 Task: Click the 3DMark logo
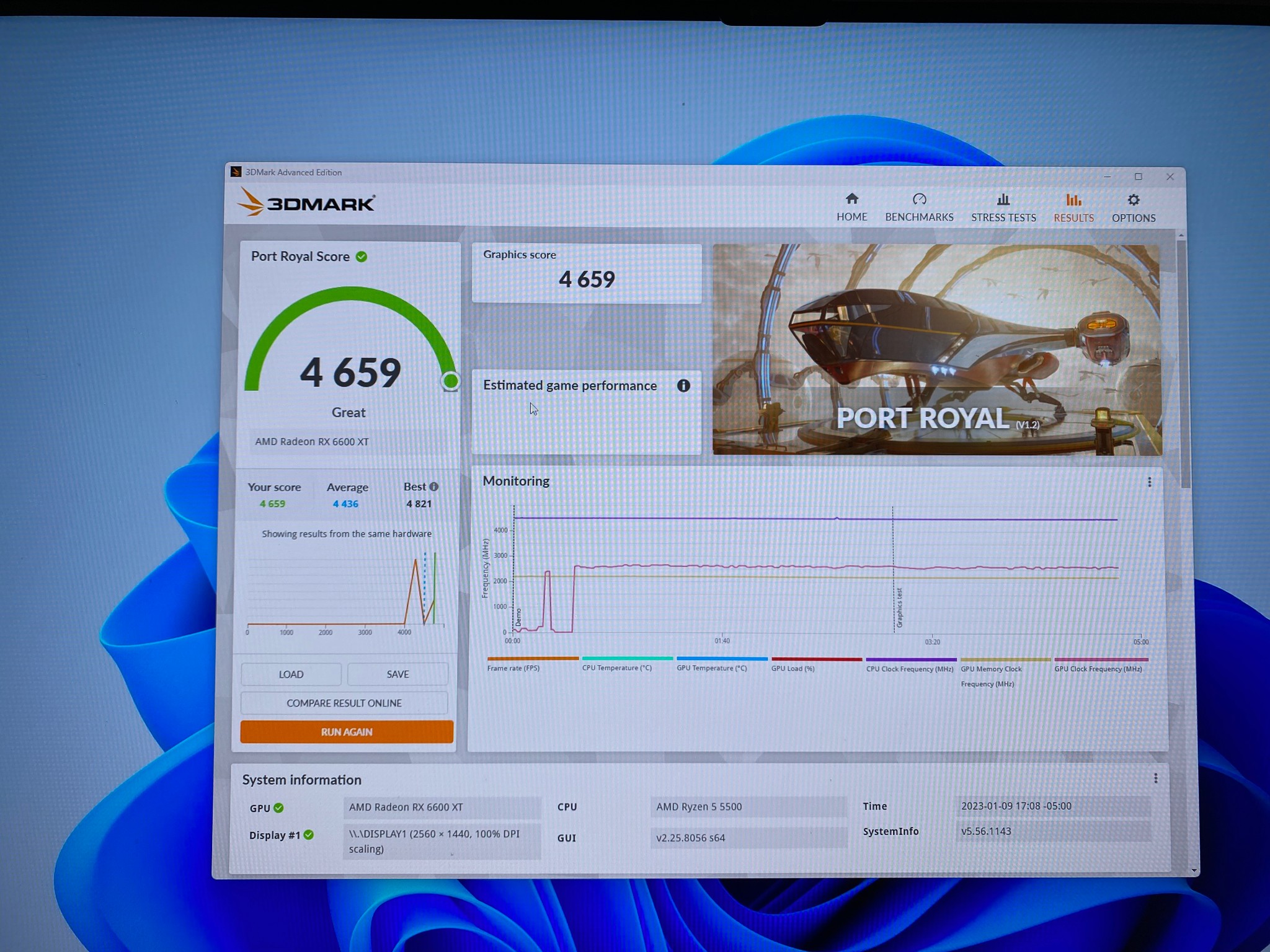306,202
